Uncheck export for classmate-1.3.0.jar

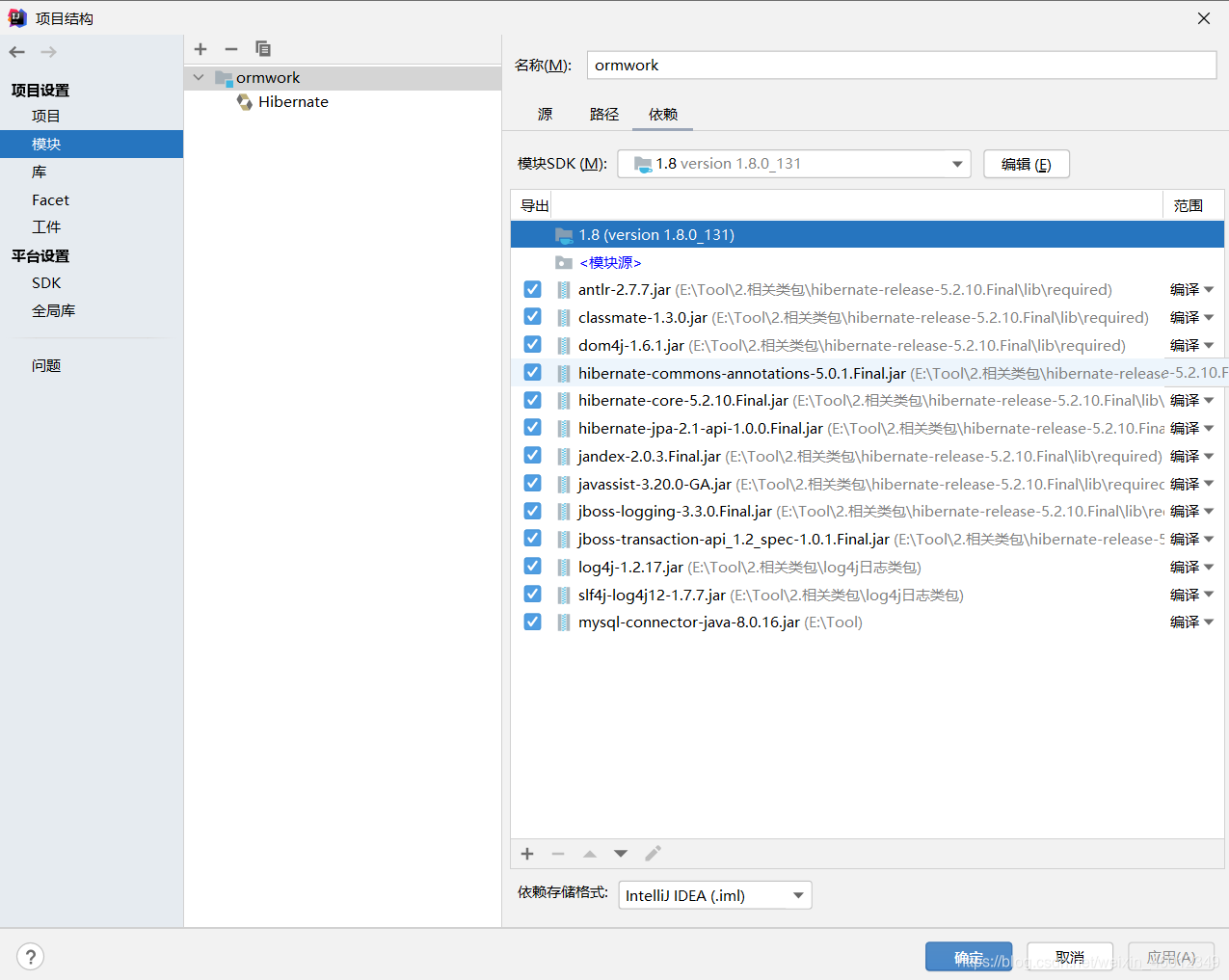coord(532,316)
